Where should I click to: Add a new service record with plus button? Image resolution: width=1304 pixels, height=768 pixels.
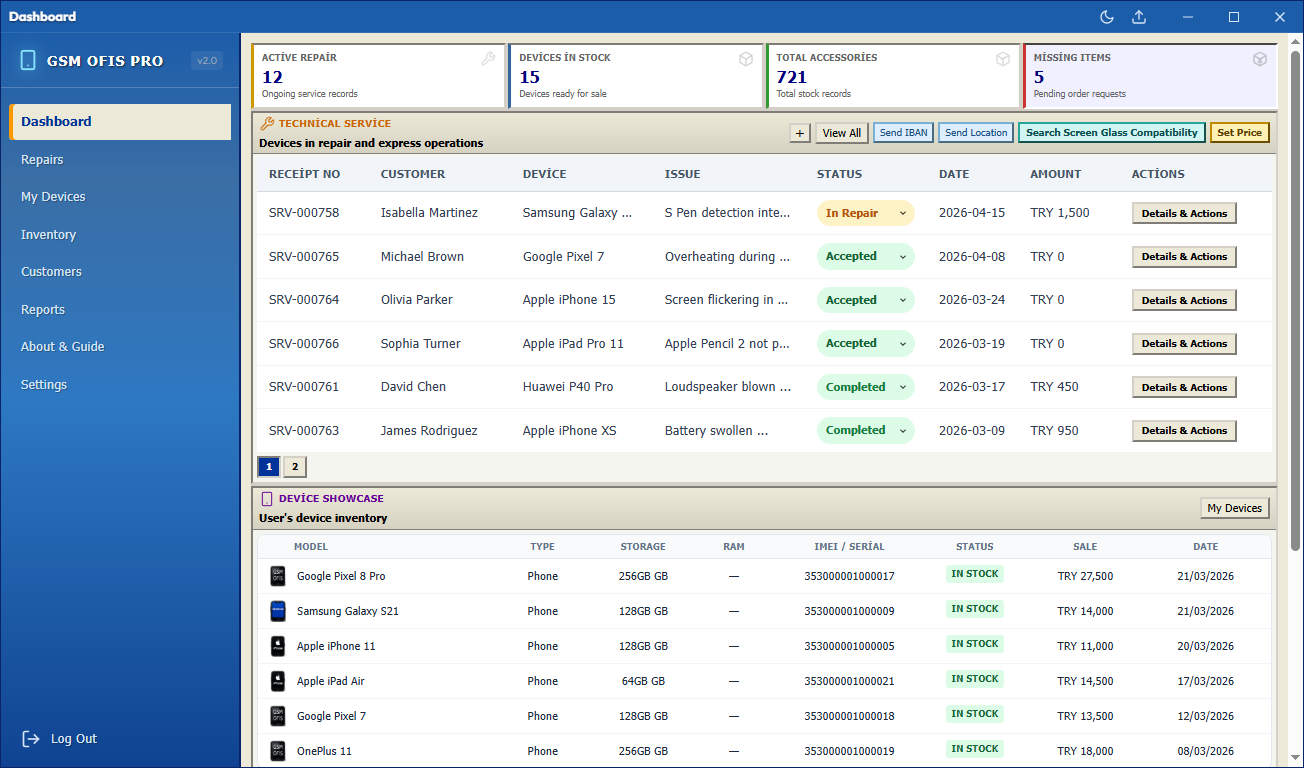[800, 133]
